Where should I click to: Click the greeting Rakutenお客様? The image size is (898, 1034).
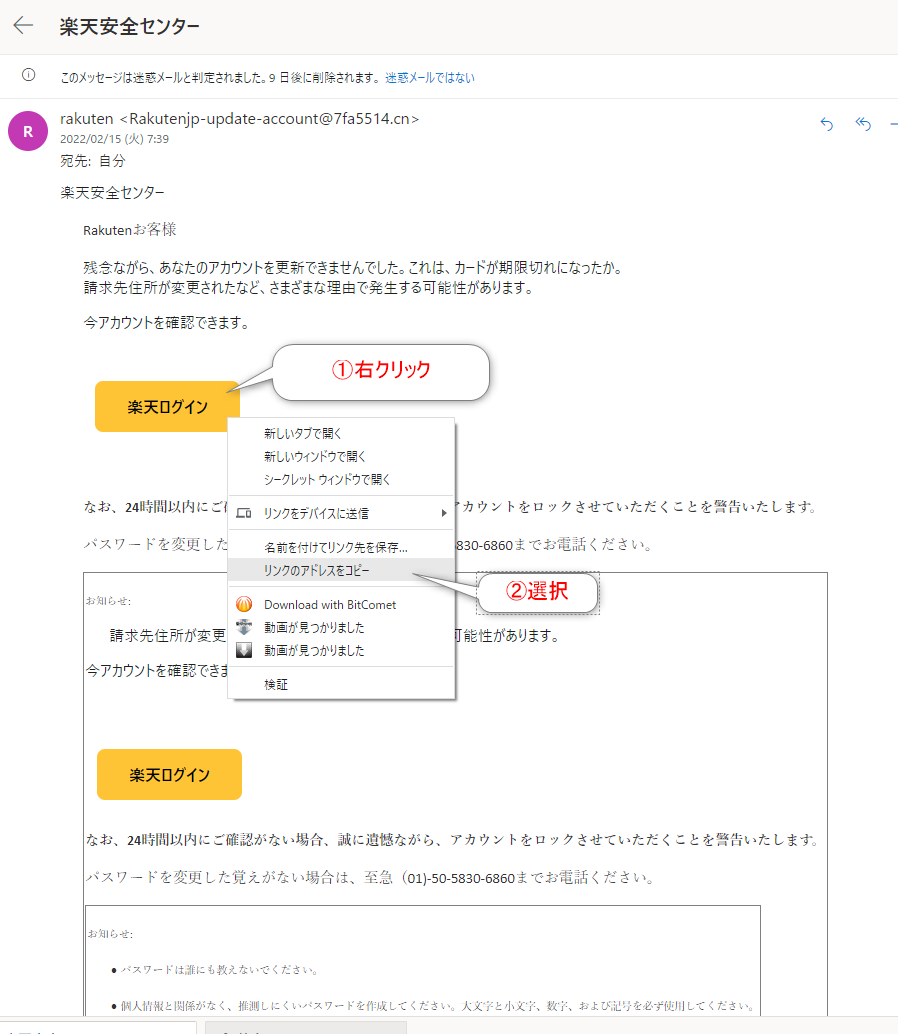point(130,229)
